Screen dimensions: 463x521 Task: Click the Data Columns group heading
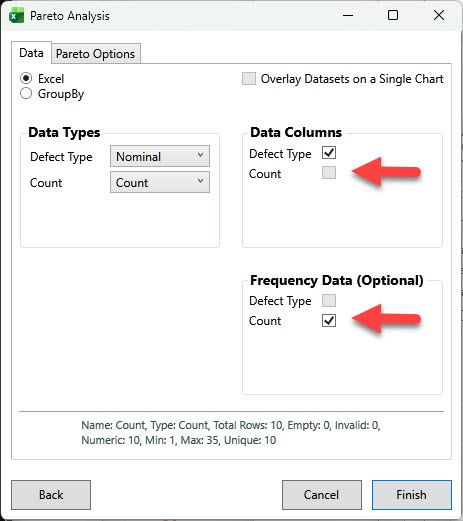click(296, 132)
